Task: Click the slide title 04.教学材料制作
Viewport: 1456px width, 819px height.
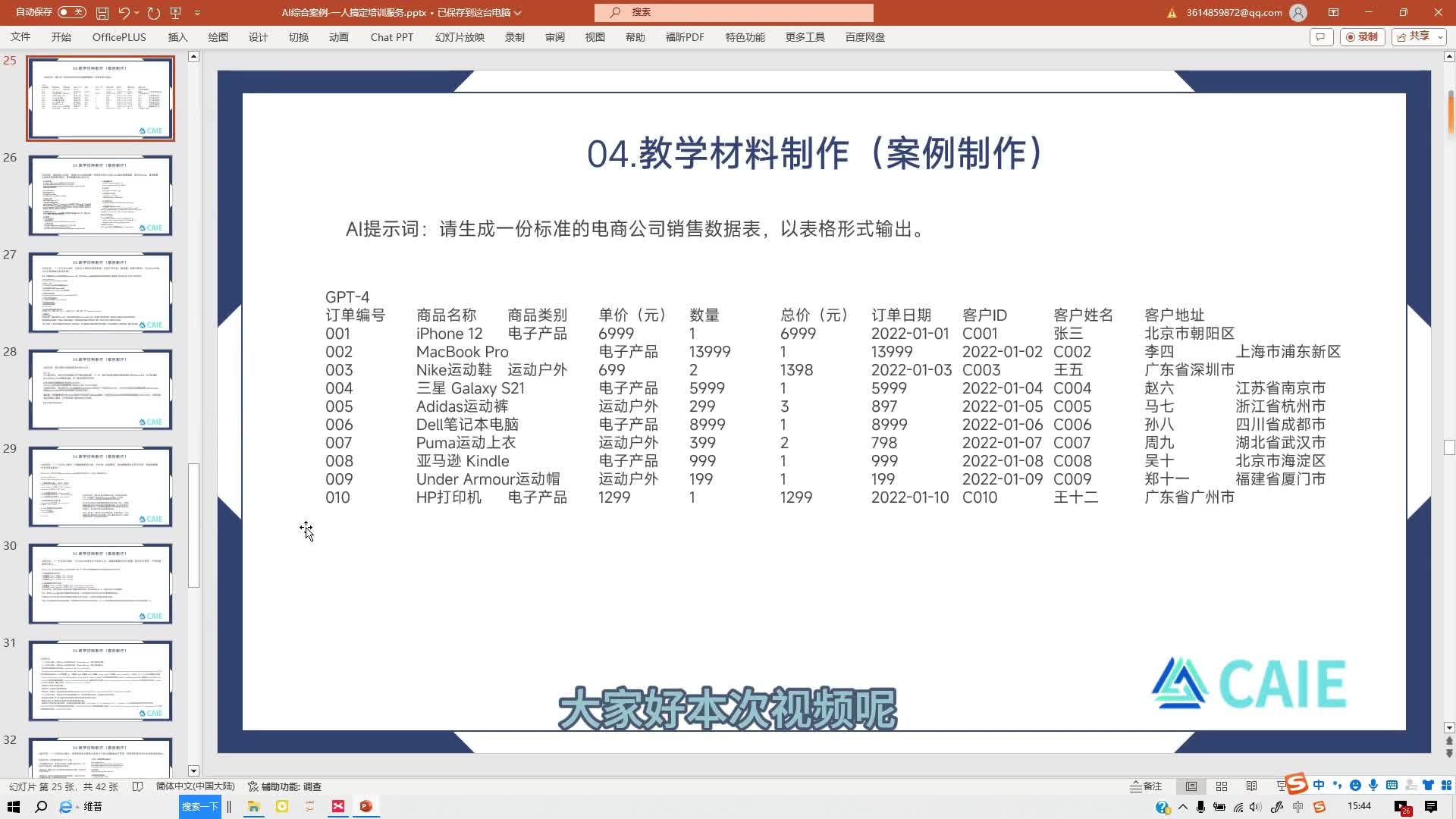Action: 816,154
